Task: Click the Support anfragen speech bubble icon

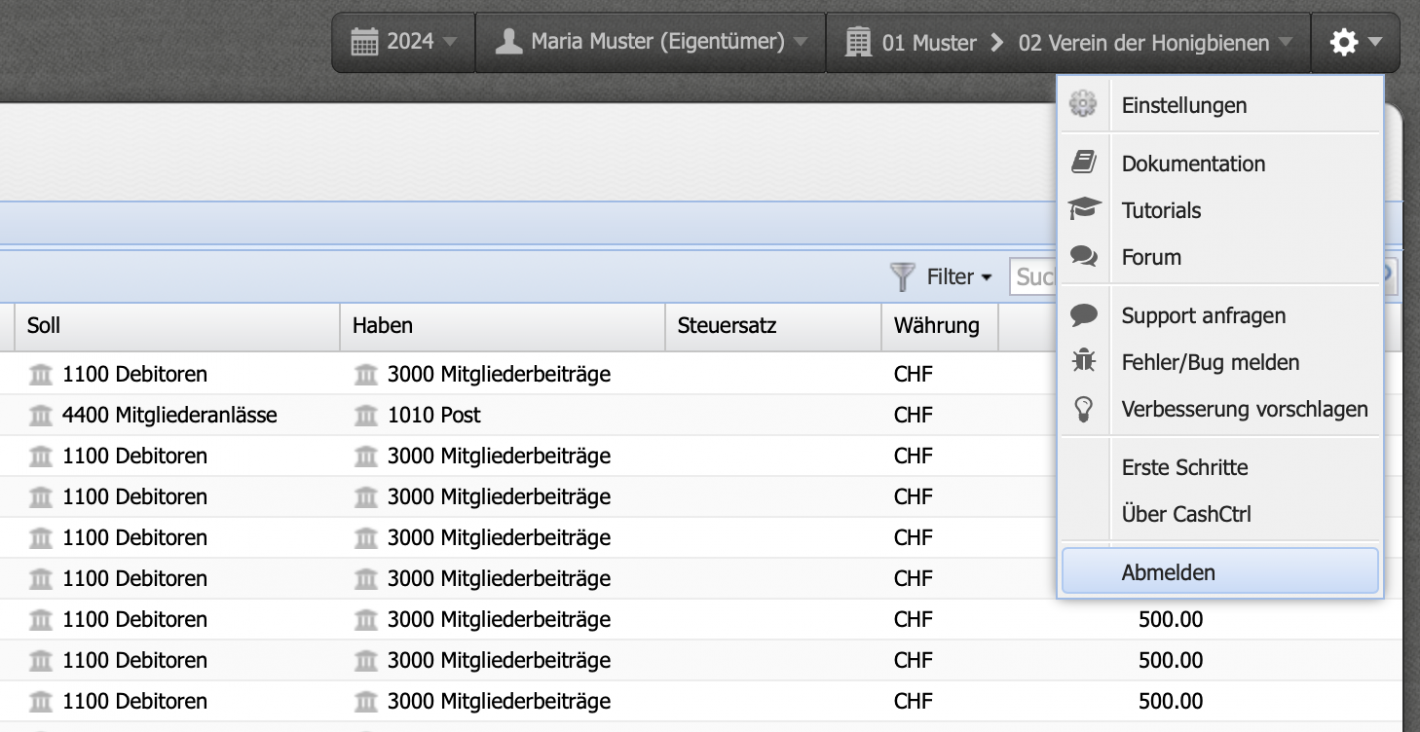Action: 1083,316
